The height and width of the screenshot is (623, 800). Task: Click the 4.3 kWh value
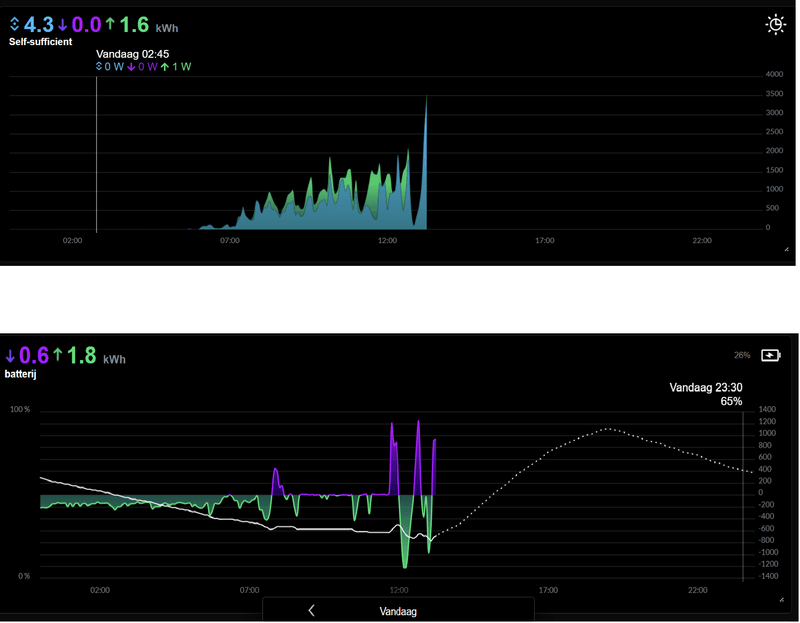(39, 24)
